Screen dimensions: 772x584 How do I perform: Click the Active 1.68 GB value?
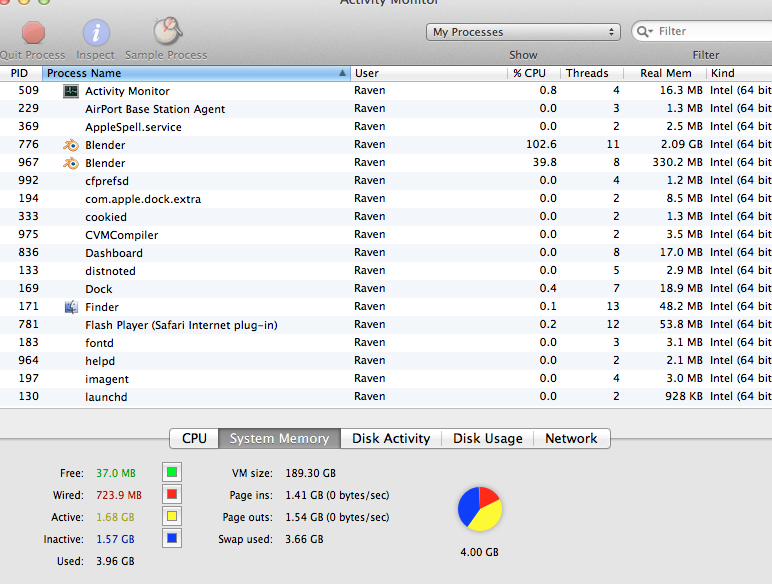115,518
